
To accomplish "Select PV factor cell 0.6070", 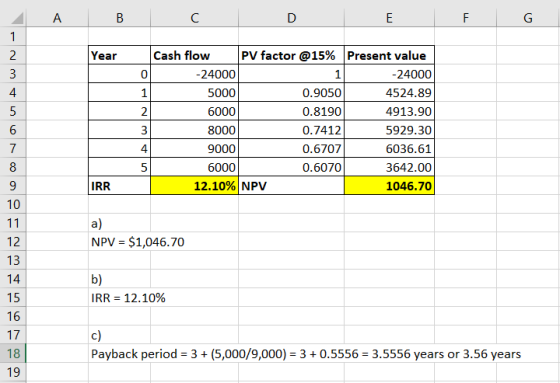I will [x=291, y=167].
